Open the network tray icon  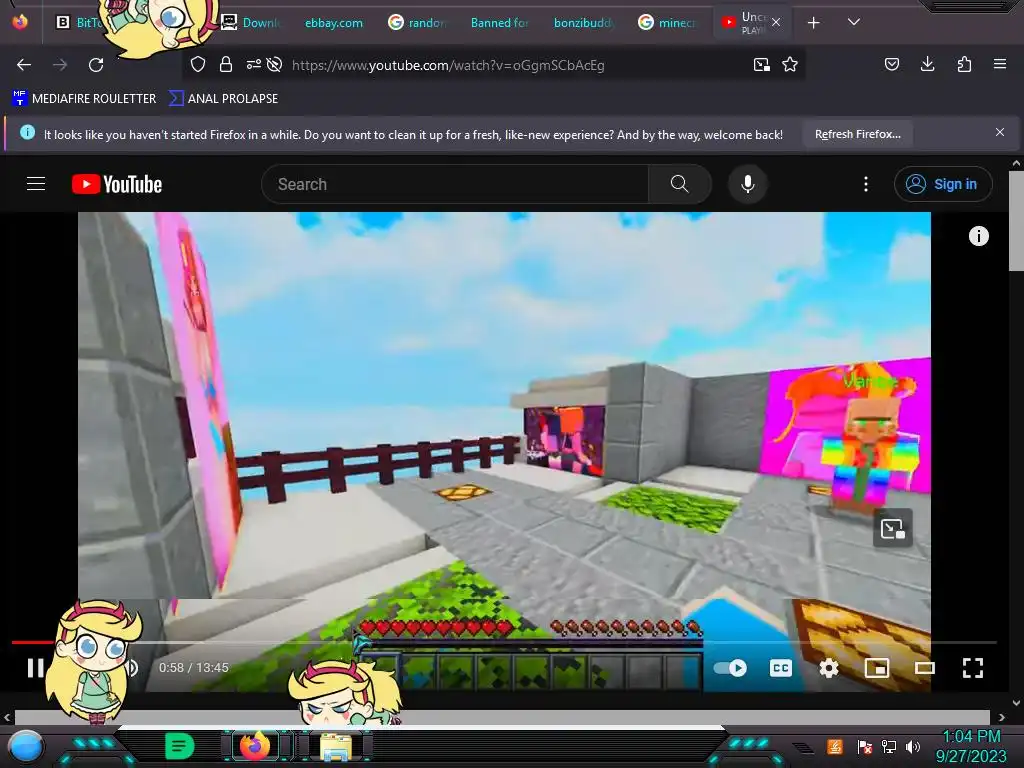(889, 746)
